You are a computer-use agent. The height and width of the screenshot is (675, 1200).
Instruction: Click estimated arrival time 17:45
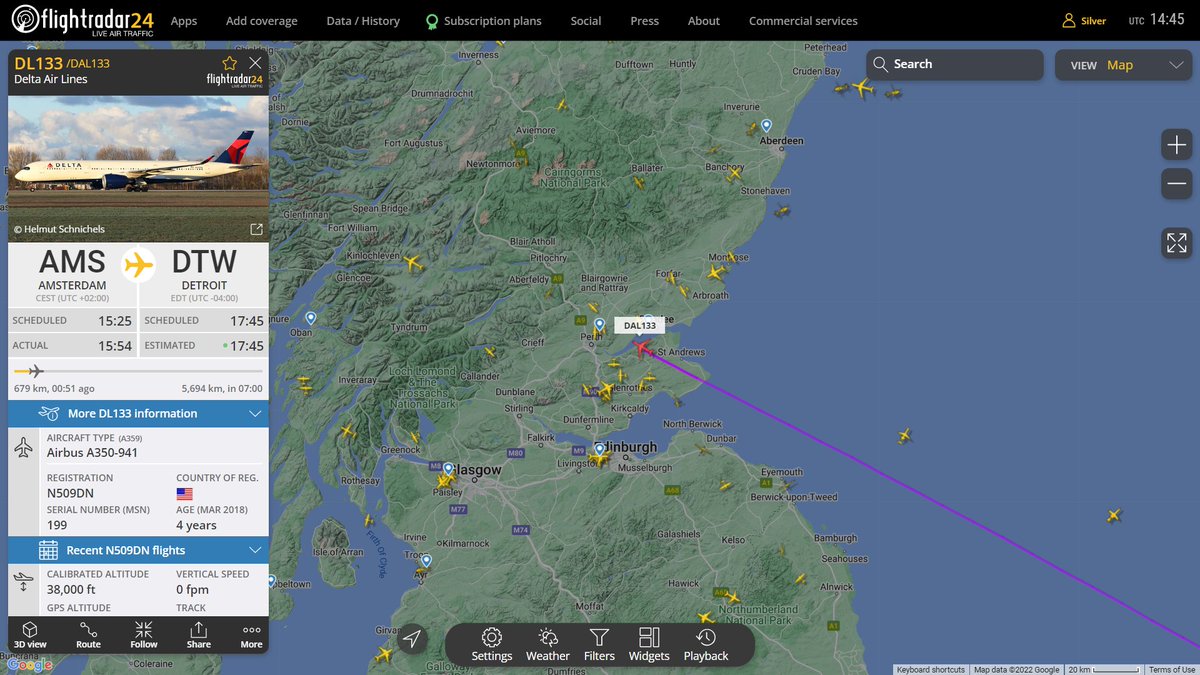tap(246, 346)
